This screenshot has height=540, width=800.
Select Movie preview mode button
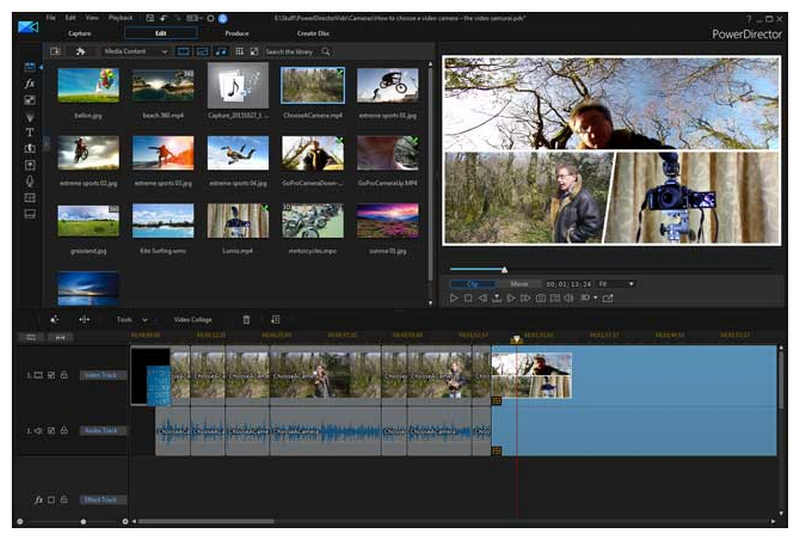click(x=520, y=284)
